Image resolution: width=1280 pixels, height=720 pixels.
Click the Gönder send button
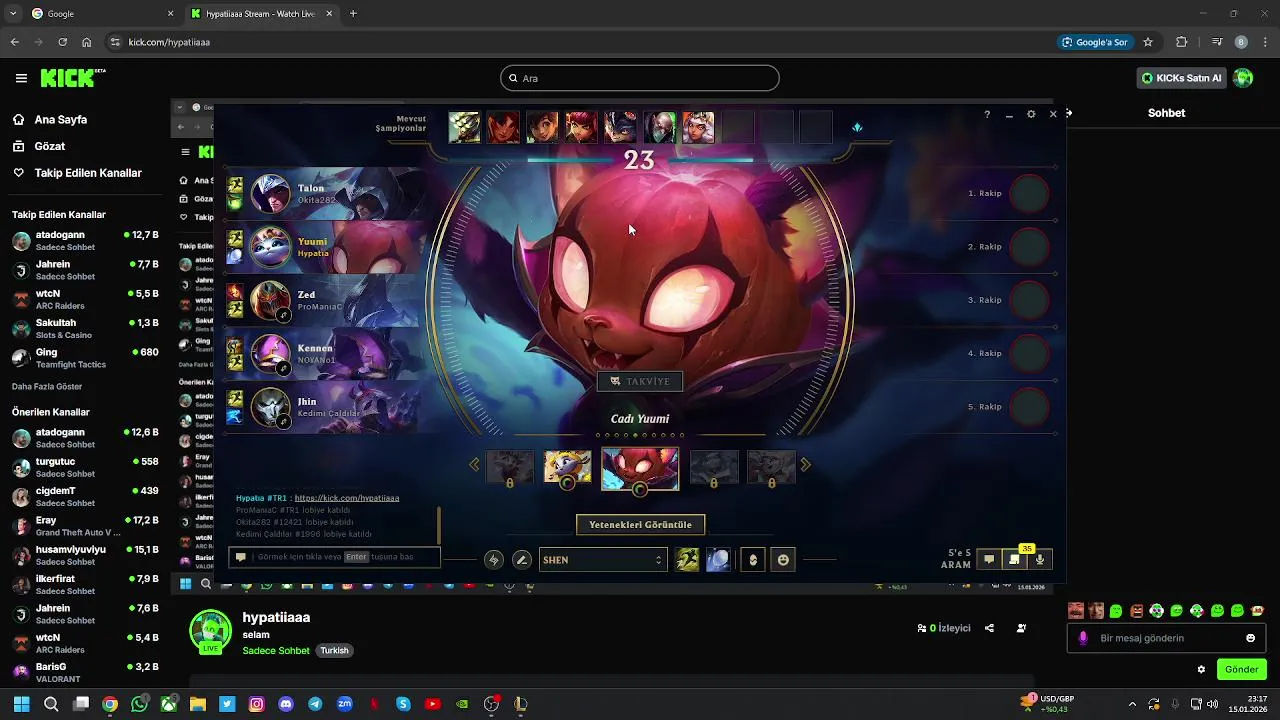click(1241, 669)
